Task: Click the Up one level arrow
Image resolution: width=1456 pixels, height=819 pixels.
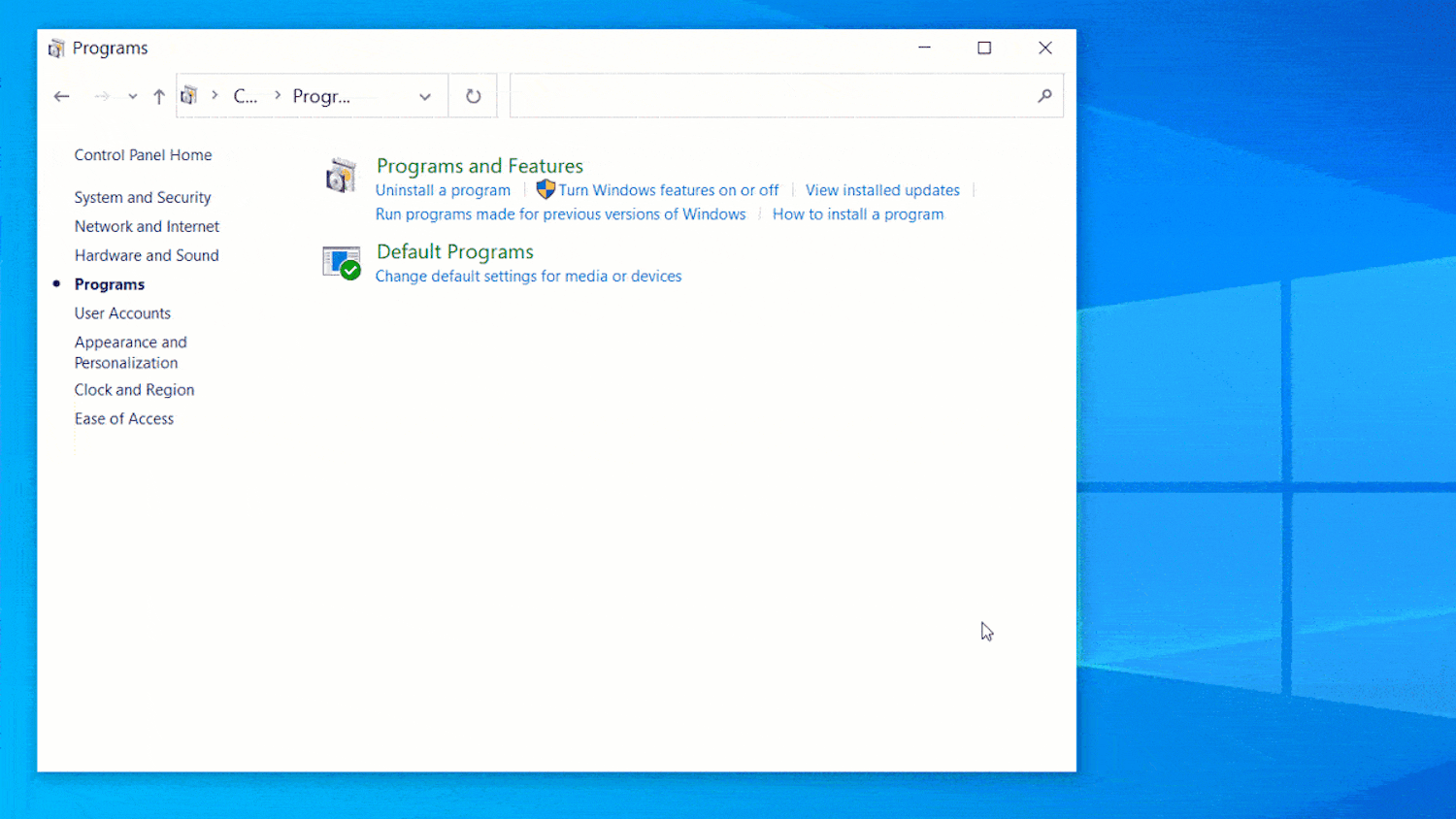Action: [x=158, y=96]
